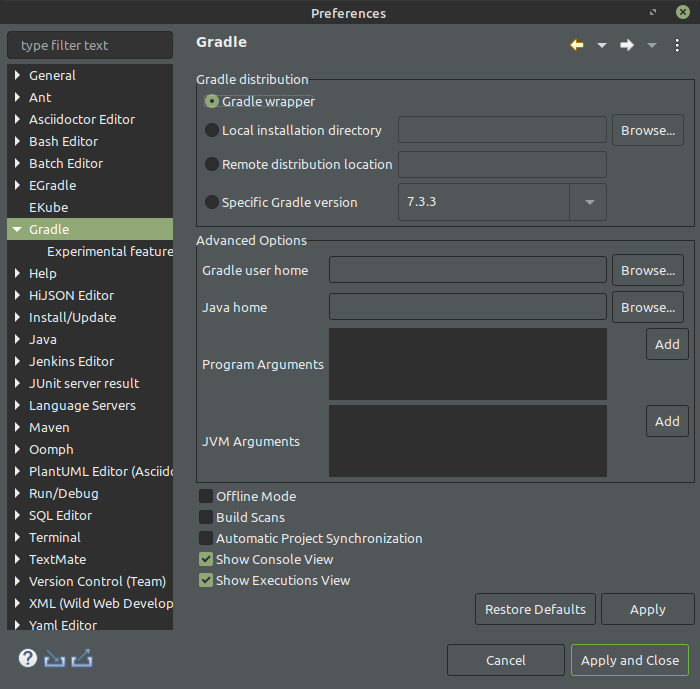Expand the Help tree node
This screenshot has height=689, width=700.
pyautogui.click(x=17, y=273)
